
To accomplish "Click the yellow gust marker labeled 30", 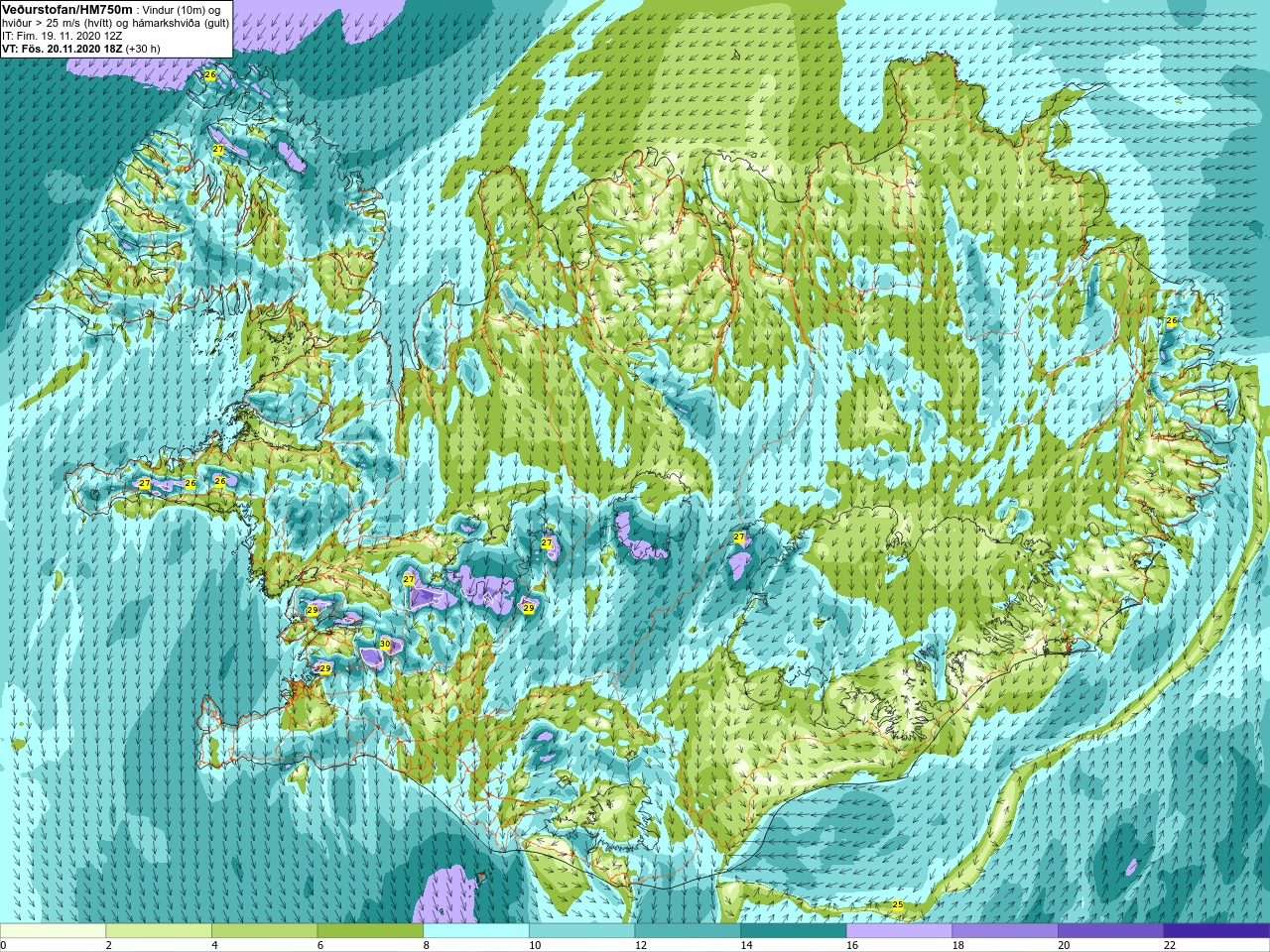I will click(385, 645).
